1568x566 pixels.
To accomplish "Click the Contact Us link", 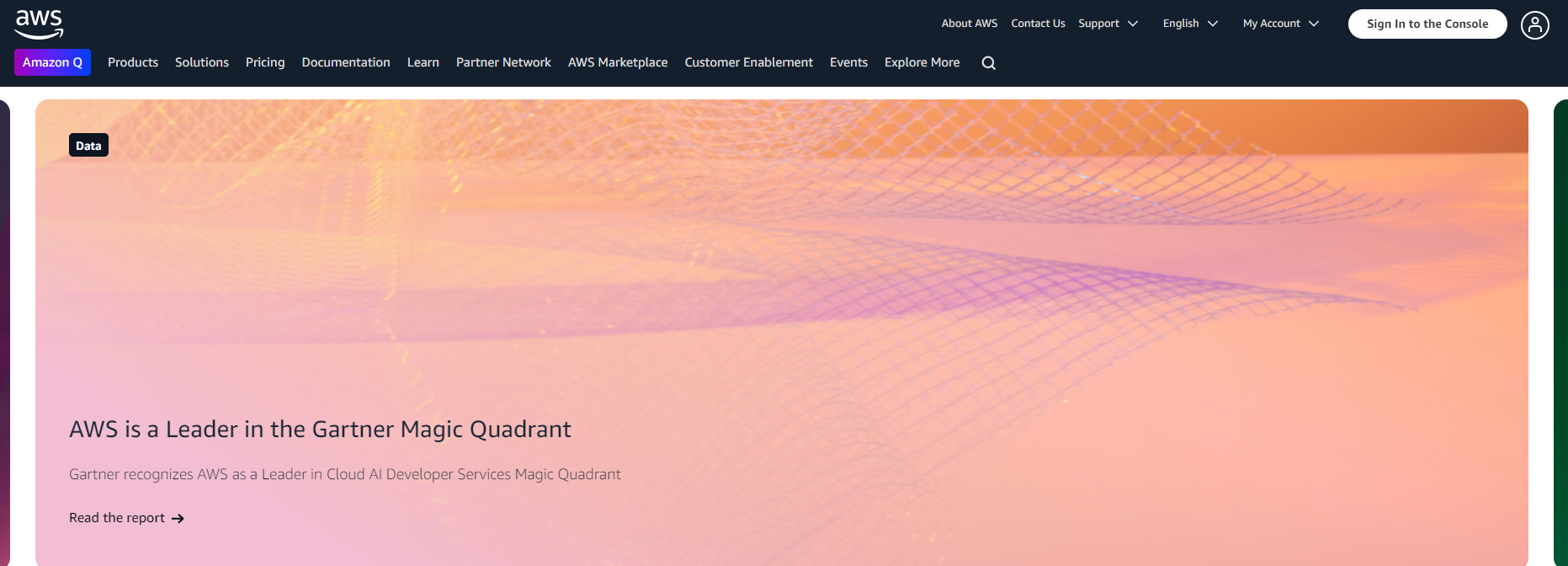I will click(1038, 24).
